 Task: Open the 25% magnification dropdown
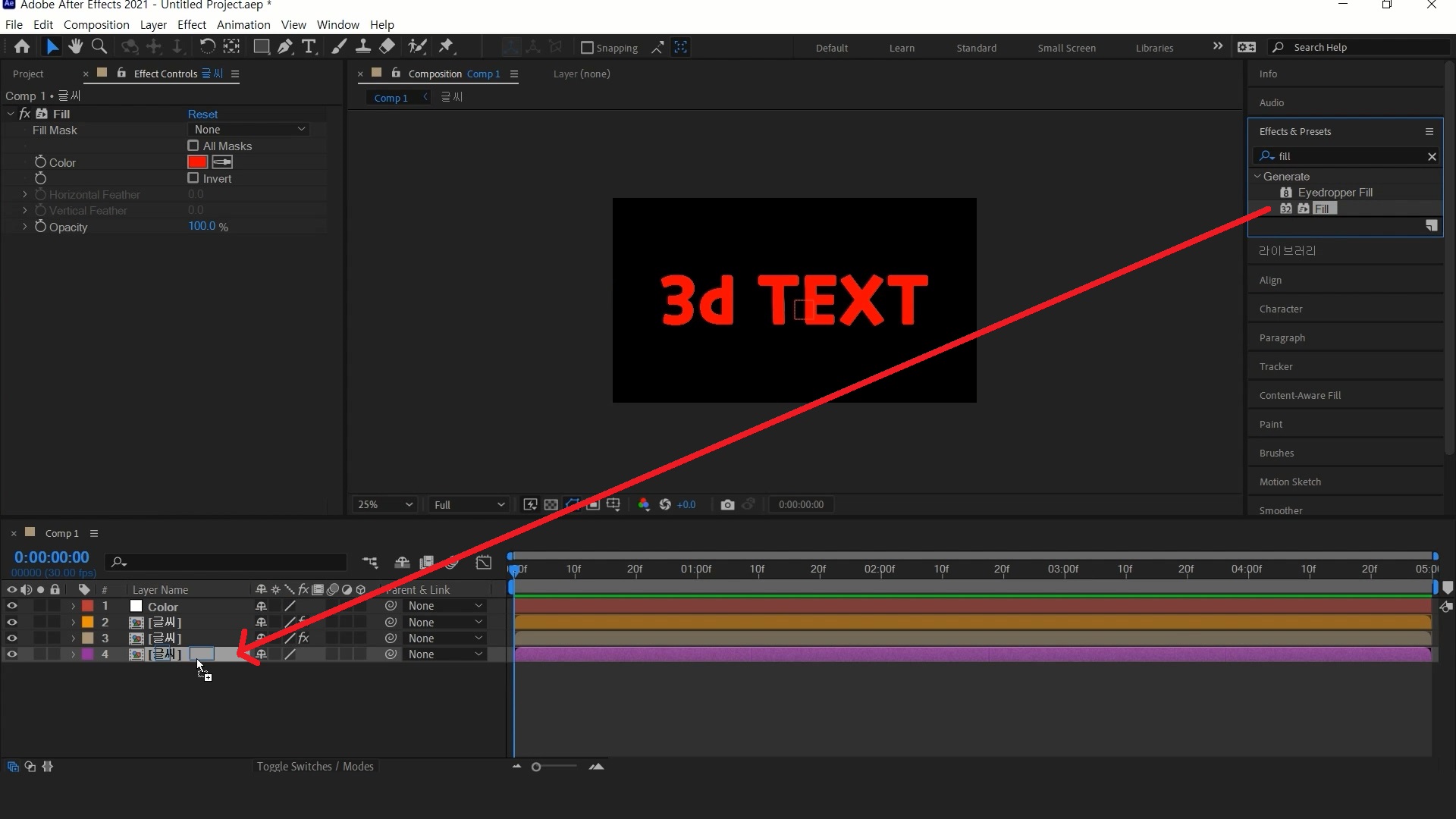click(384, 505)
